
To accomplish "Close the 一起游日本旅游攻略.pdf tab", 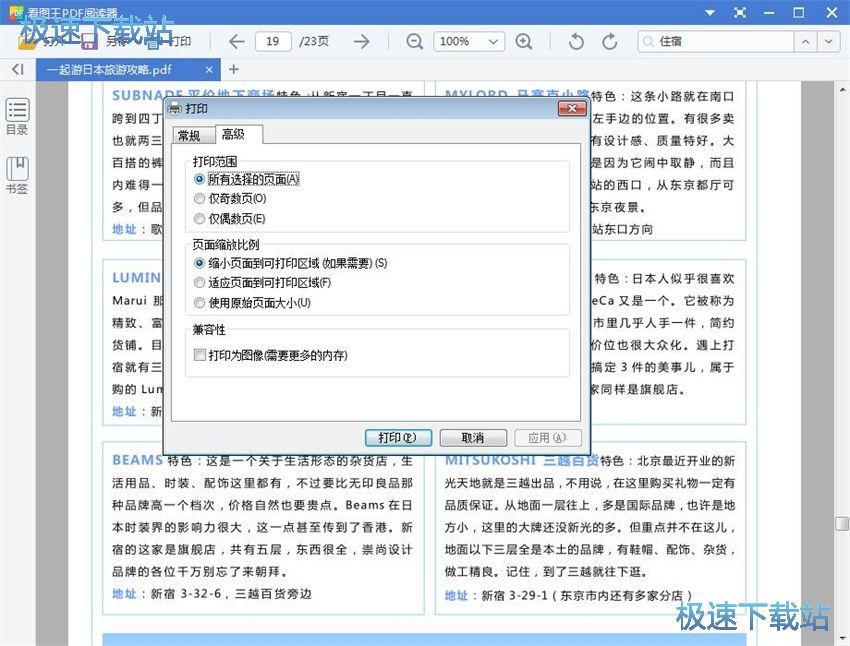I will pyautogui.click(x=209, y=69).
